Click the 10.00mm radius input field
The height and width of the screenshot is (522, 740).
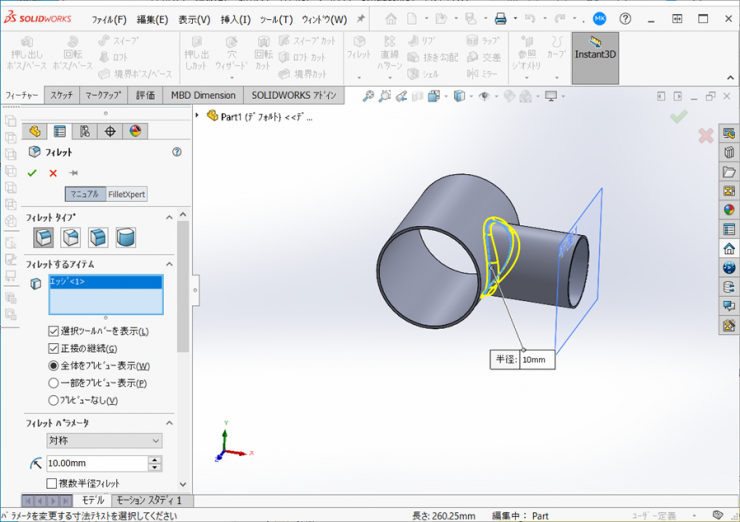[x=96, y=464]
